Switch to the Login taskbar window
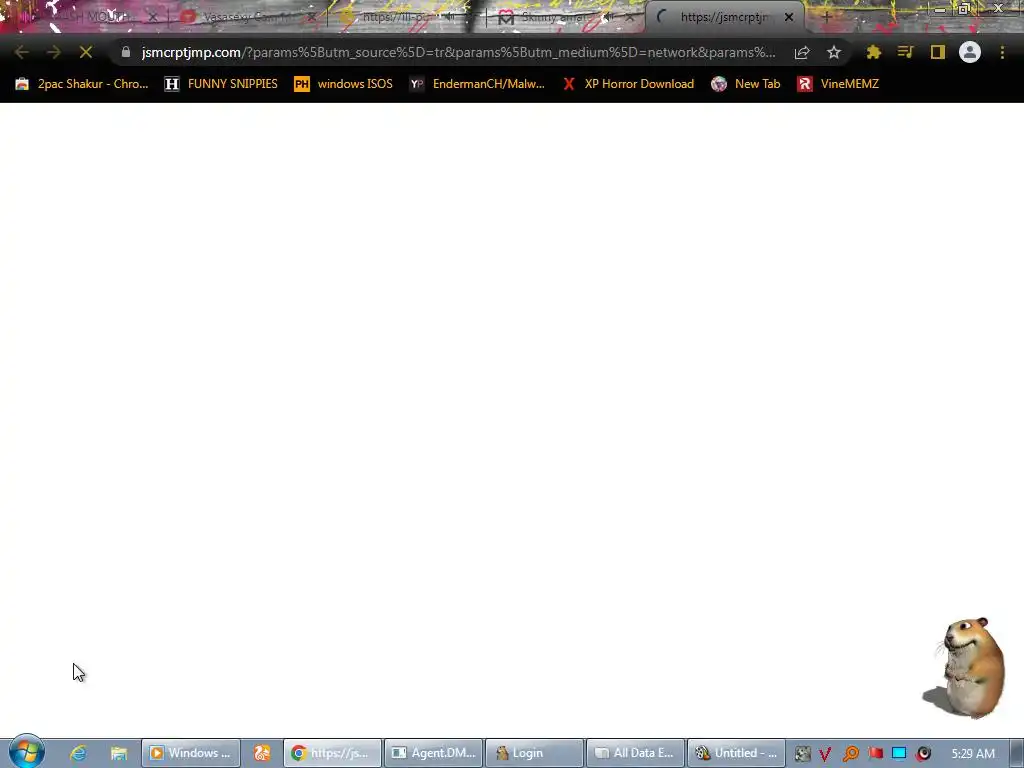 click(535, 753)
